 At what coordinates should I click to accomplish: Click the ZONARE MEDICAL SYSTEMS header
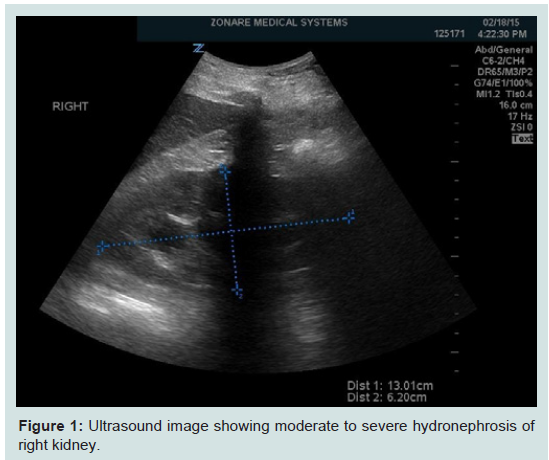(x=279, y=23)
